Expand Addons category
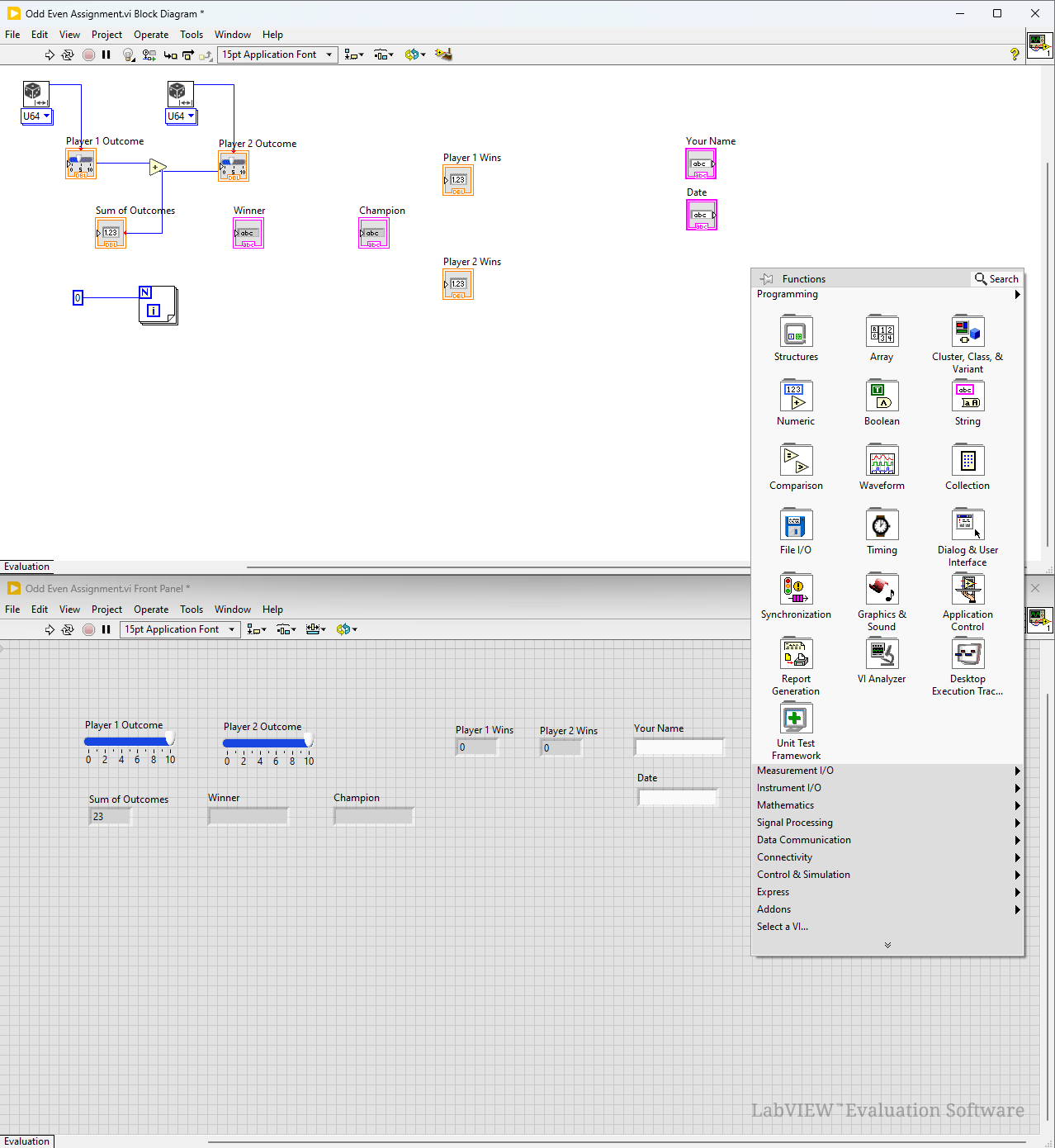Image resolution: width=1055 pixels, height=1148 pixels. (x=888, y=909)
